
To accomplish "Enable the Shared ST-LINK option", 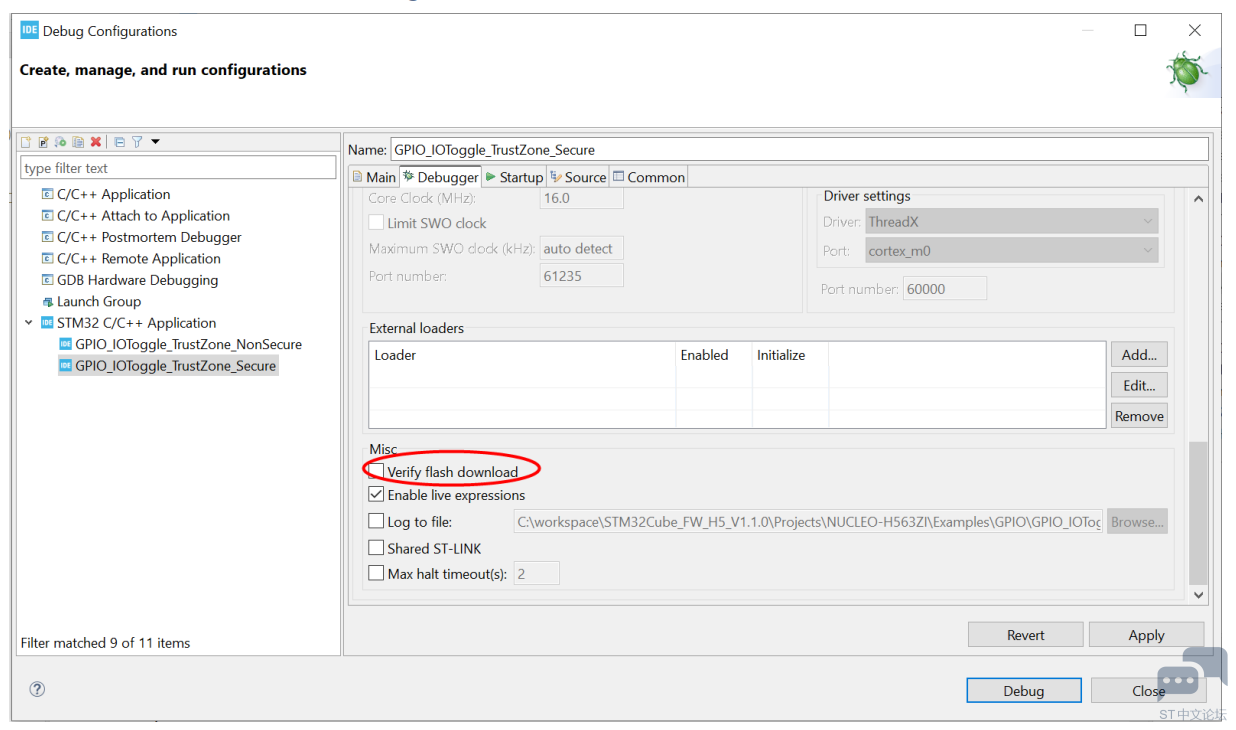I will tap(376, 548).
